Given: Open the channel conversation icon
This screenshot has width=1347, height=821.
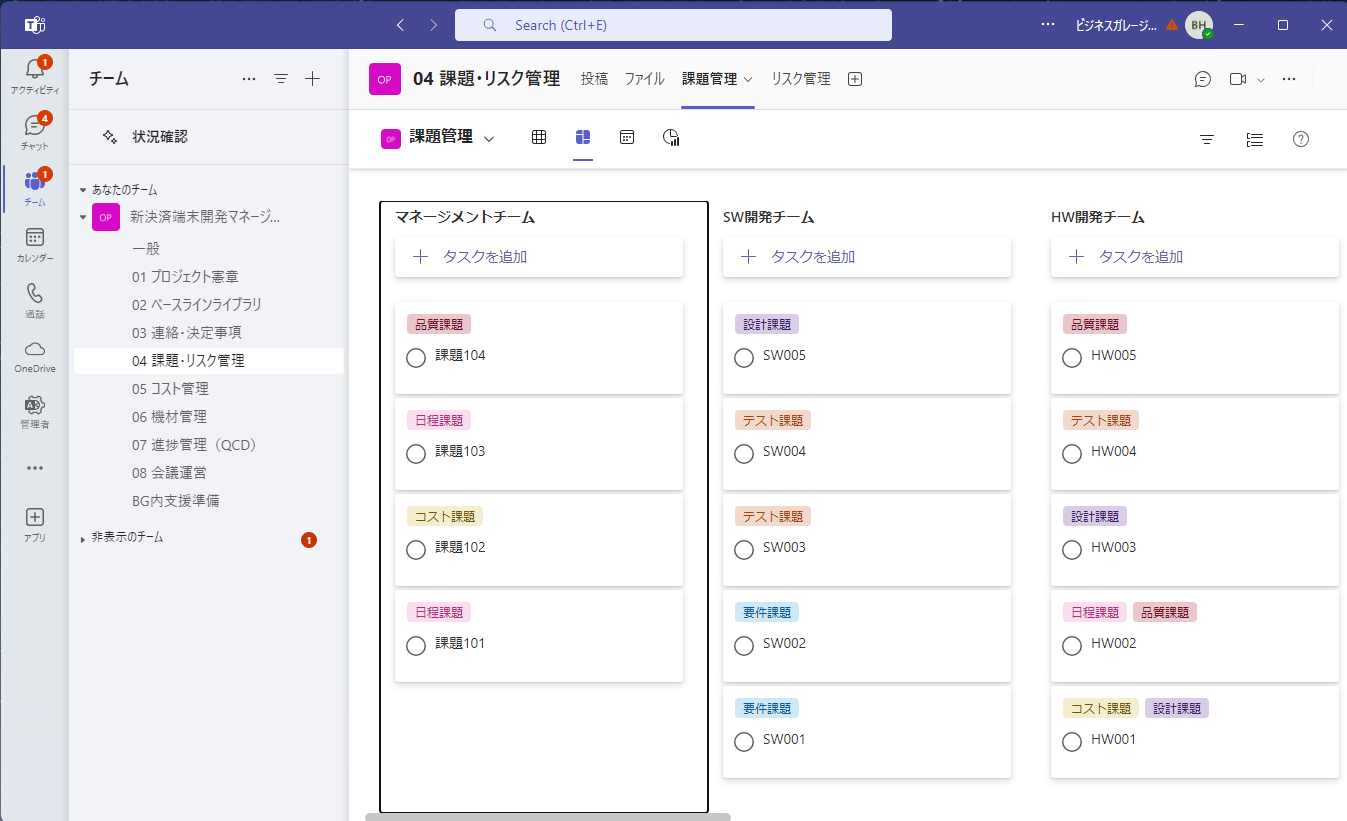Looking at the screenshot, I should point(1203,79).
